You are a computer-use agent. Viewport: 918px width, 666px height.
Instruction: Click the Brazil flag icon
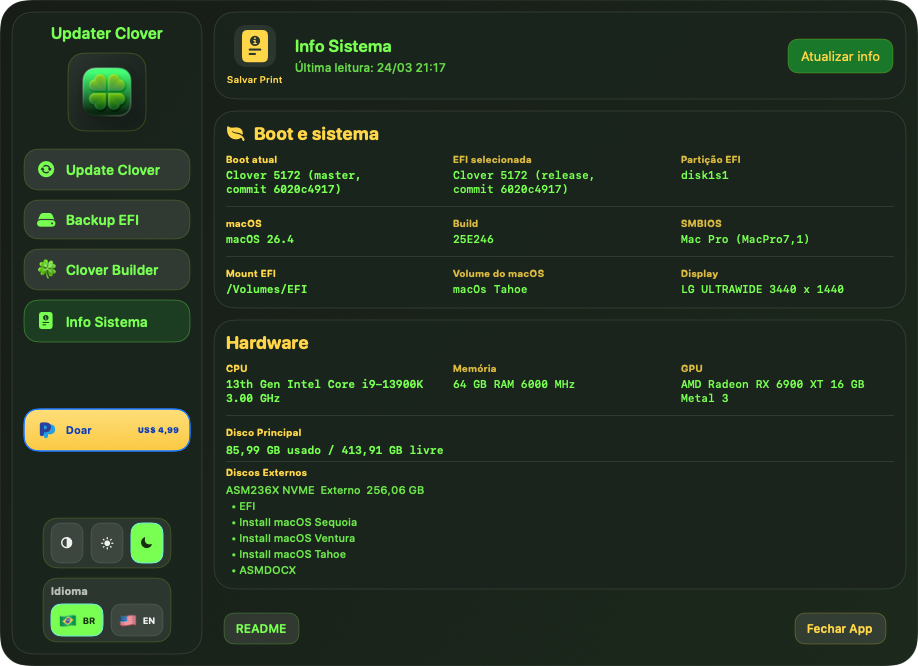(68, 620)
